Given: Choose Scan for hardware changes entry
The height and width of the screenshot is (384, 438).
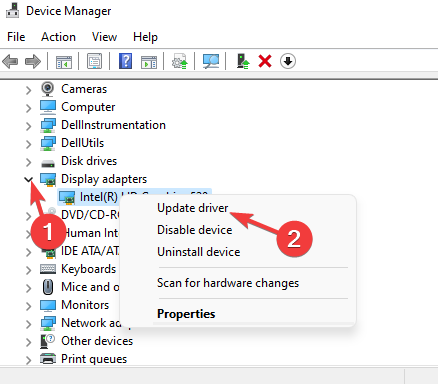Looking at the screenshot, I should coord(228,283).
